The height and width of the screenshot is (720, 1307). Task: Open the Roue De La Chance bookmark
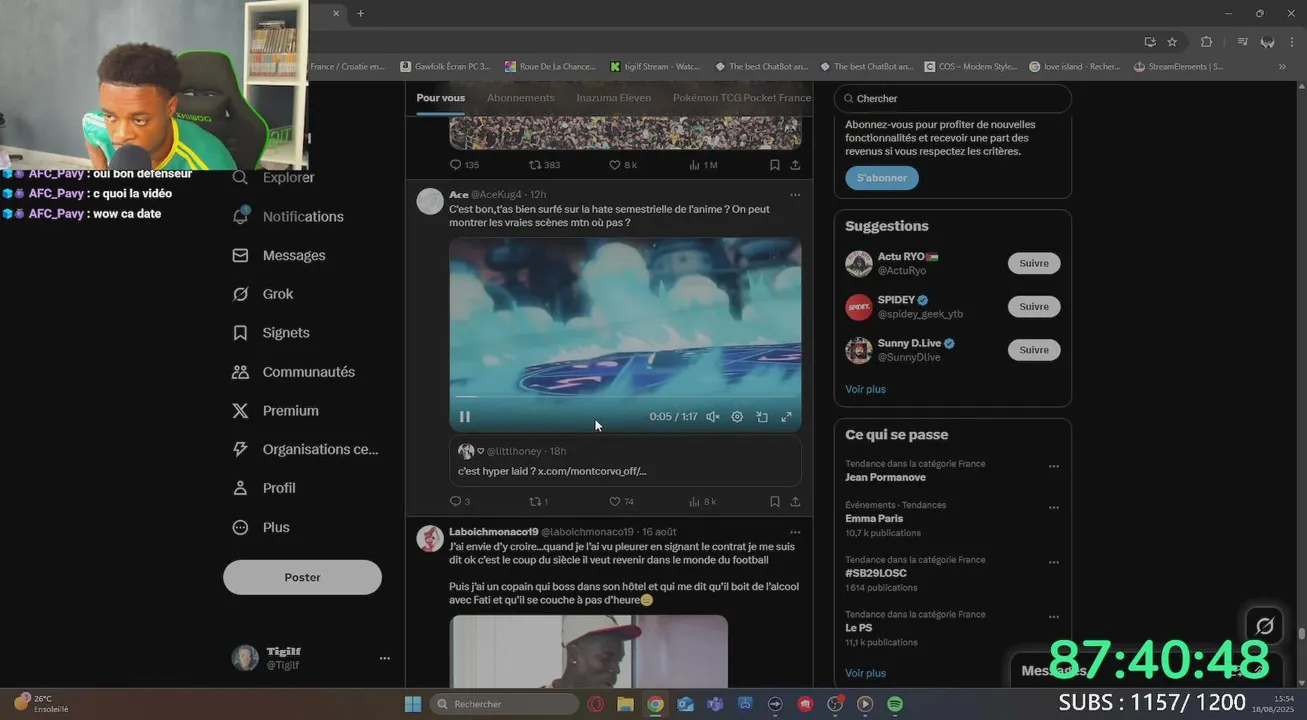click(551, 67)
